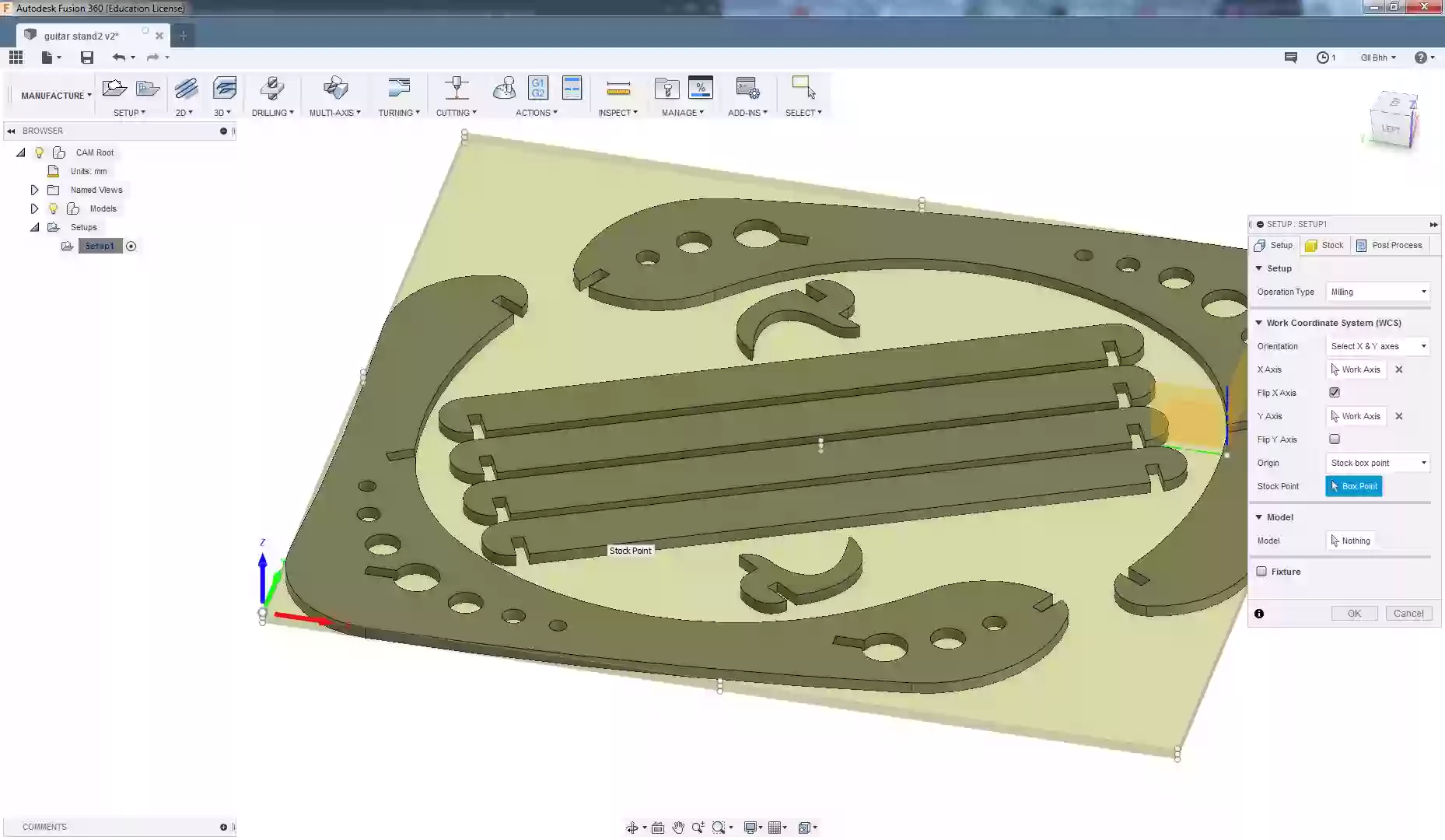Viewport: 1445px width, 840px height.
Task: Open the Orientation dropdown
Action: pos(1378,346)
